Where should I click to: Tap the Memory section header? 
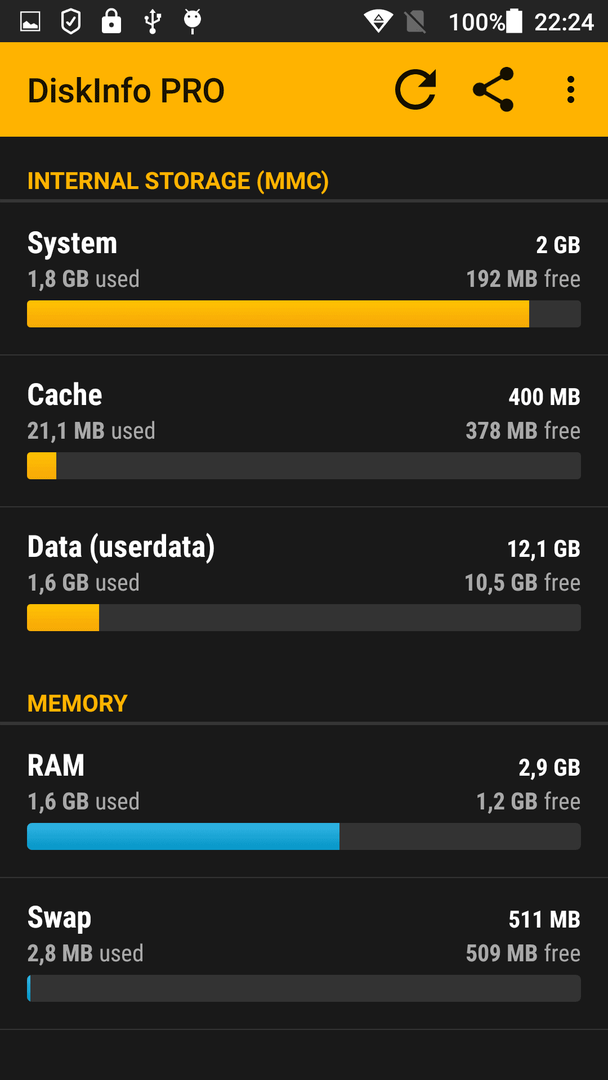[77, 703]
